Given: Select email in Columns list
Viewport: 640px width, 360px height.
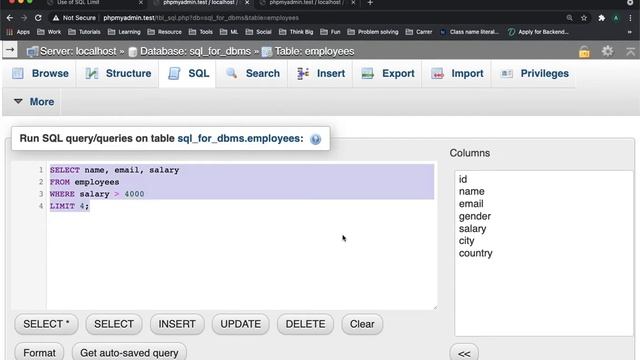Looking at the screenshot, I should point(471,204).
